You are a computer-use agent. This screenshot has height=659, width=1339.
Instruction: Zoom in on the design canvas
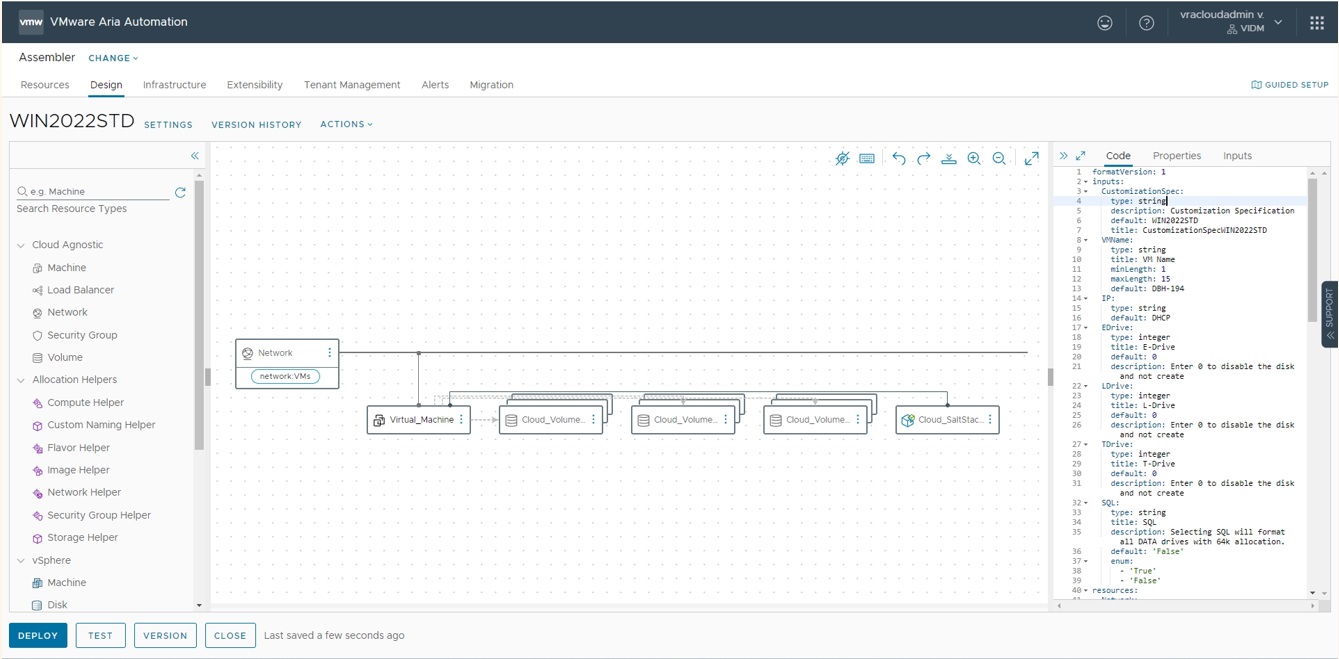point(973,158)
